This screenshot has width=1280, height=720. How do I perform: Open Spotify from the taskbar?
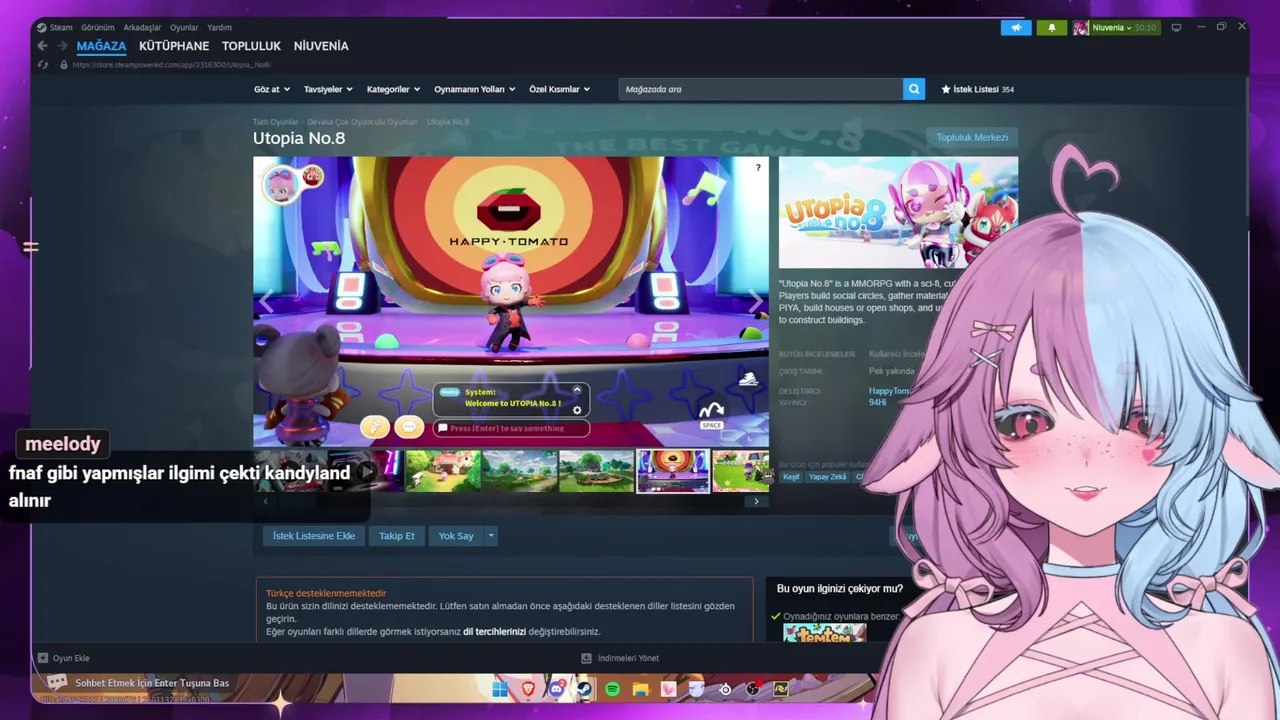coord(612,689)
